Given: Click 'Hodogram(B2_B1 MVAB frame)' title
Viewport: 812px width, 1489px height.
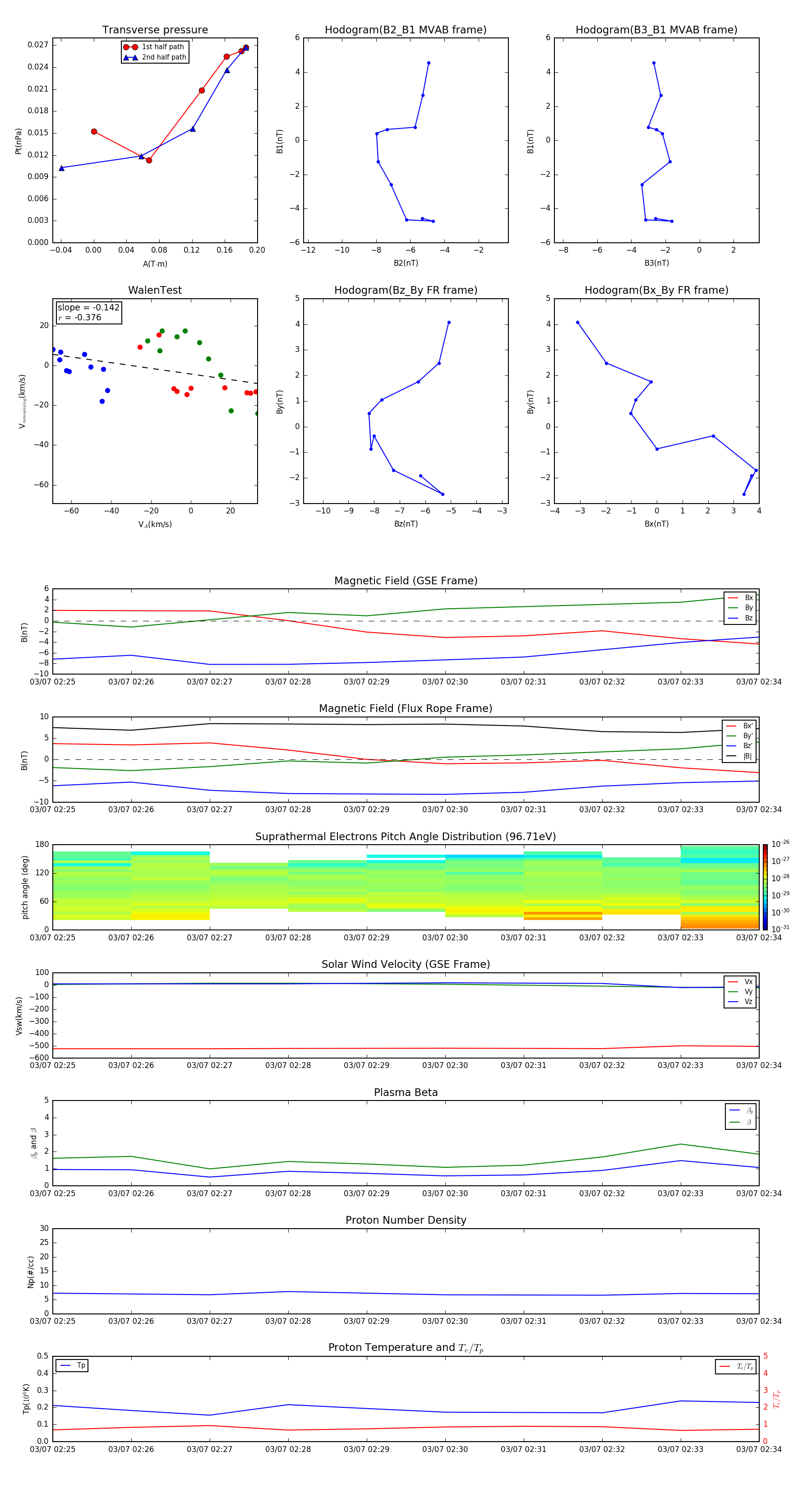Looking at the screenshot, I should 406,29.
